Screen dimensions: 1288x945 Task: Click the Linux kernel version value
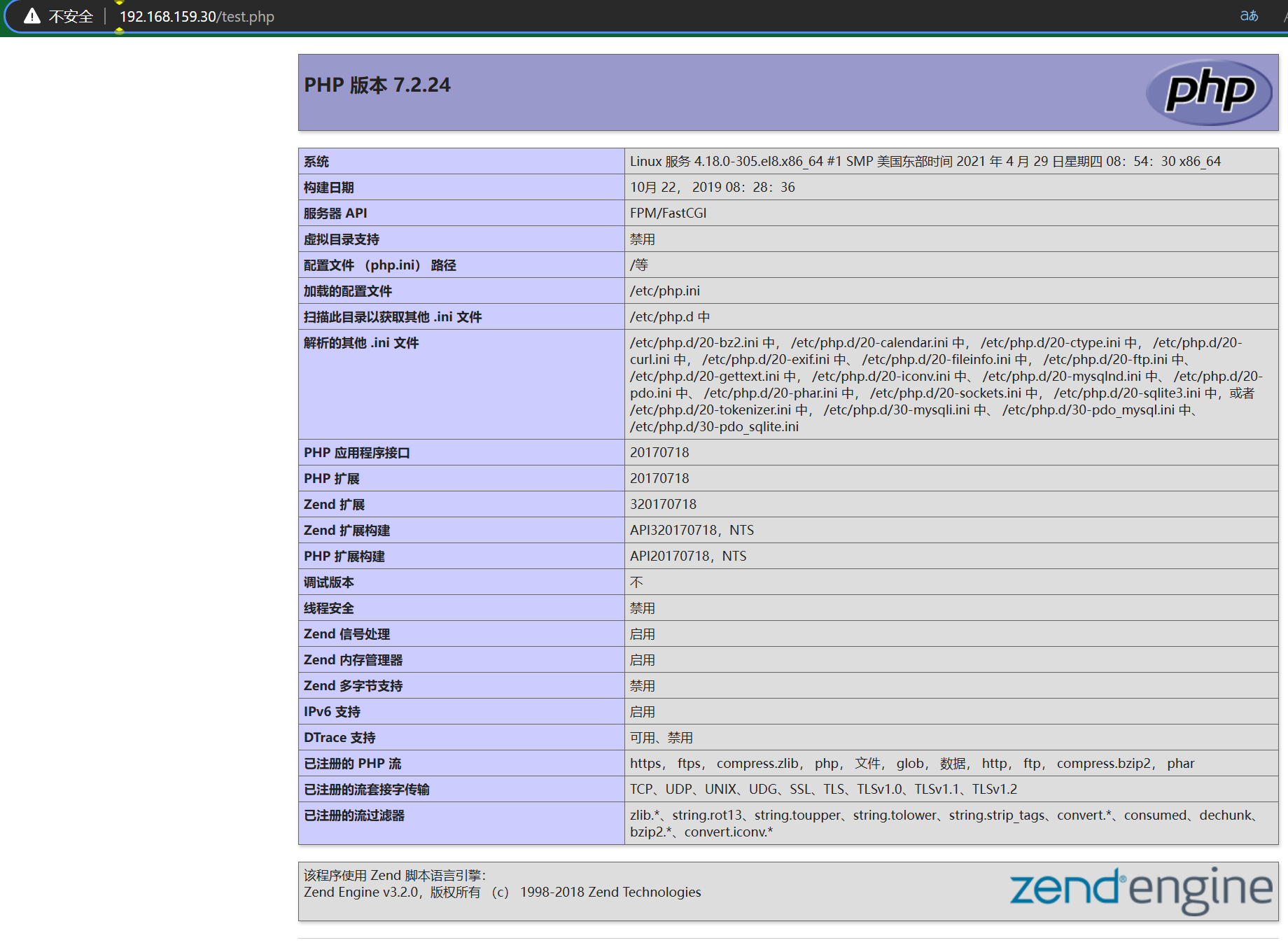925,161
